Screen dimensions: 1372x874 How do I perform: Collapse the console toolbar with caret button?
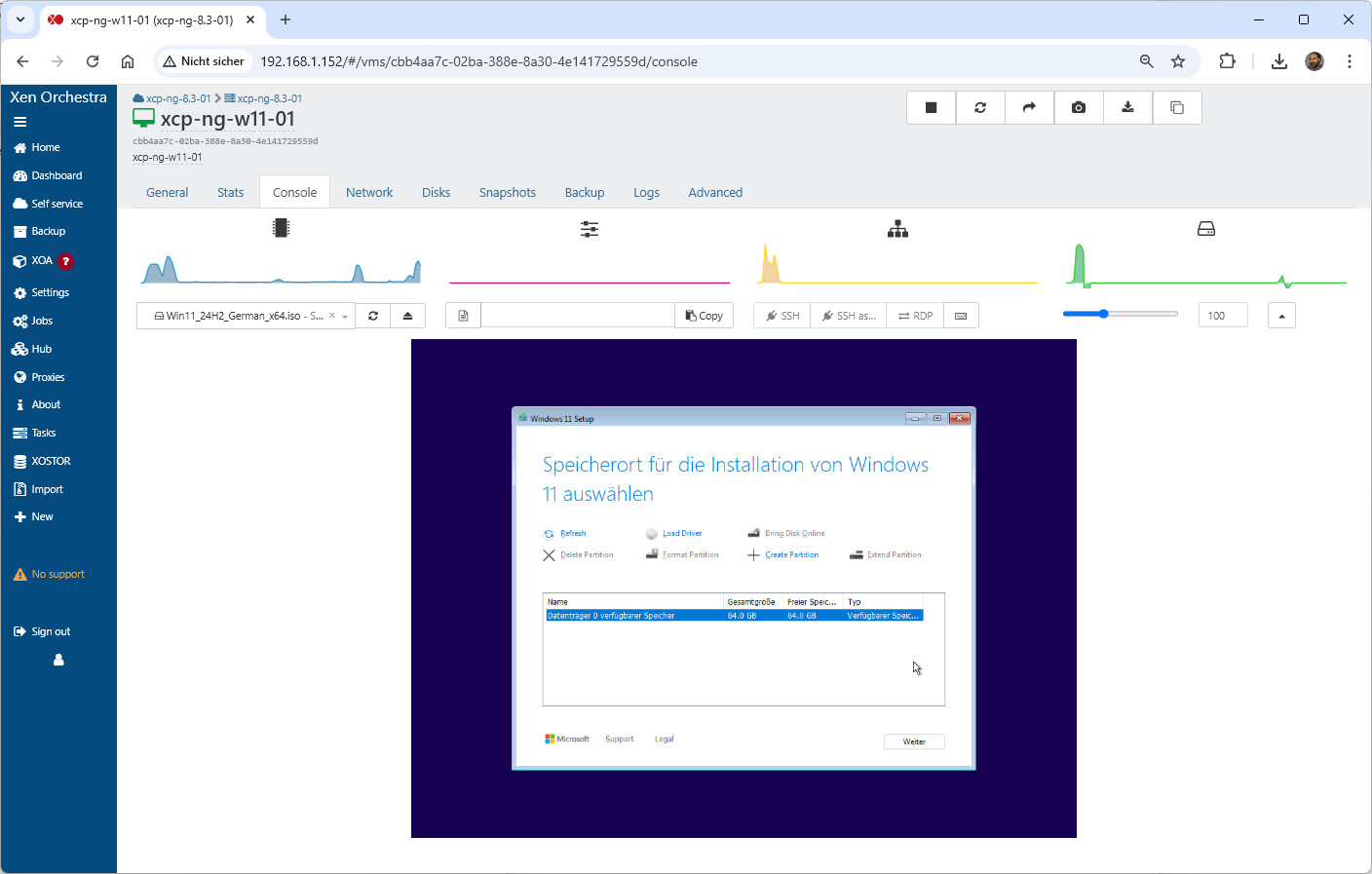(x=1281, y=316)
